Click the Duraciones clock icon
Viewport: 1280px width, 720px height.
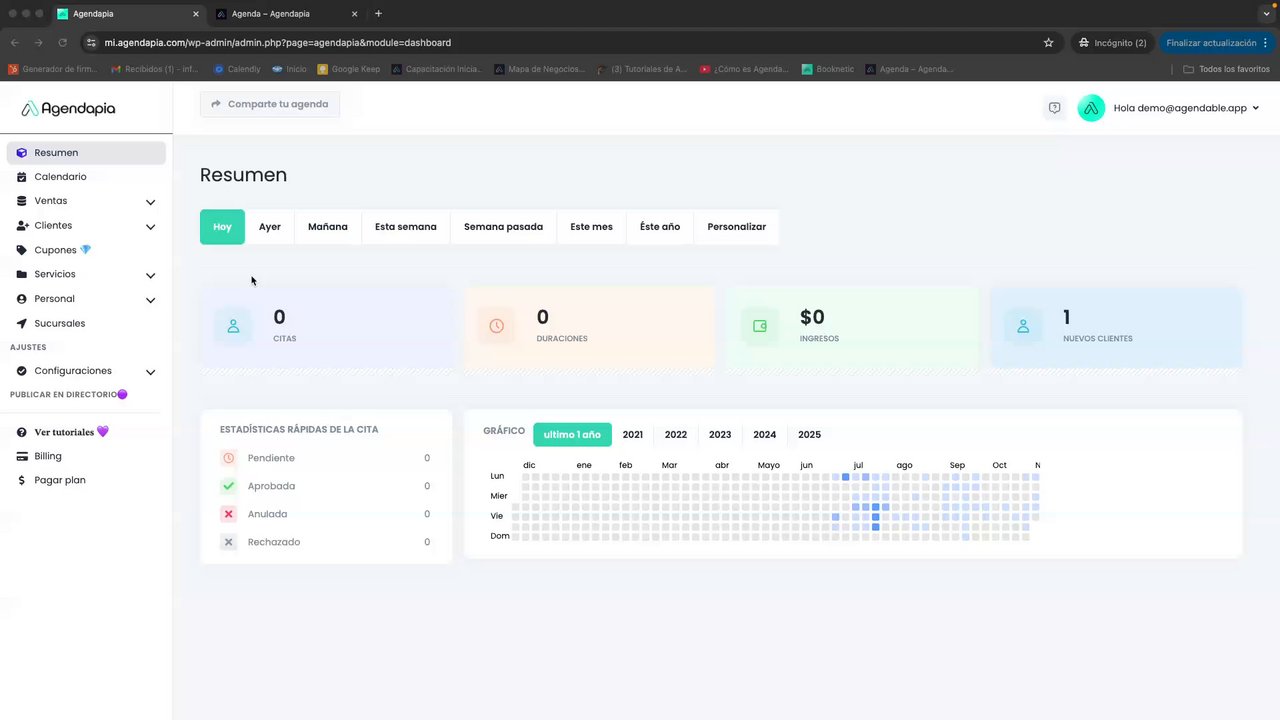click(497, 326)
